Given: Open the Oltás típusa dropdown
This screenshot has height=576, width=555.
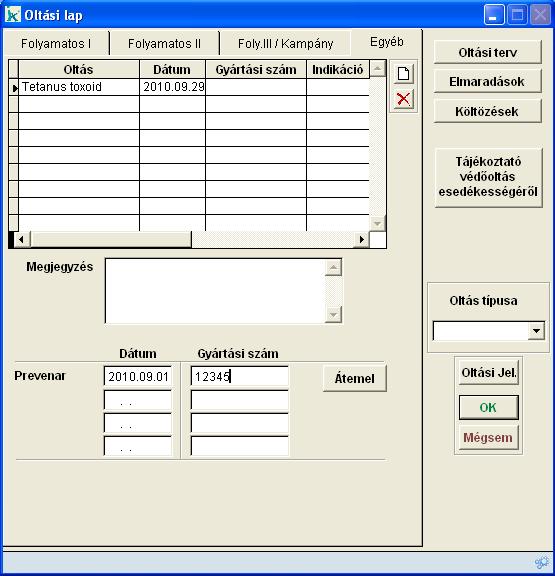Looking at the screenshot, I should 536,331.
